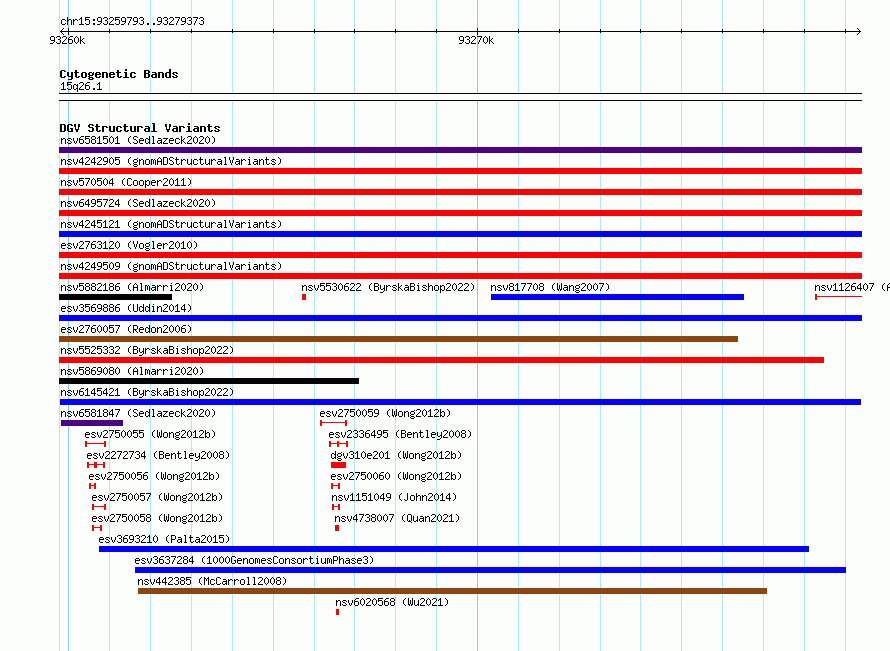Click the nsv5869080 (Almarri2020) black bar
890x651 pixels.
pos(209,381)
